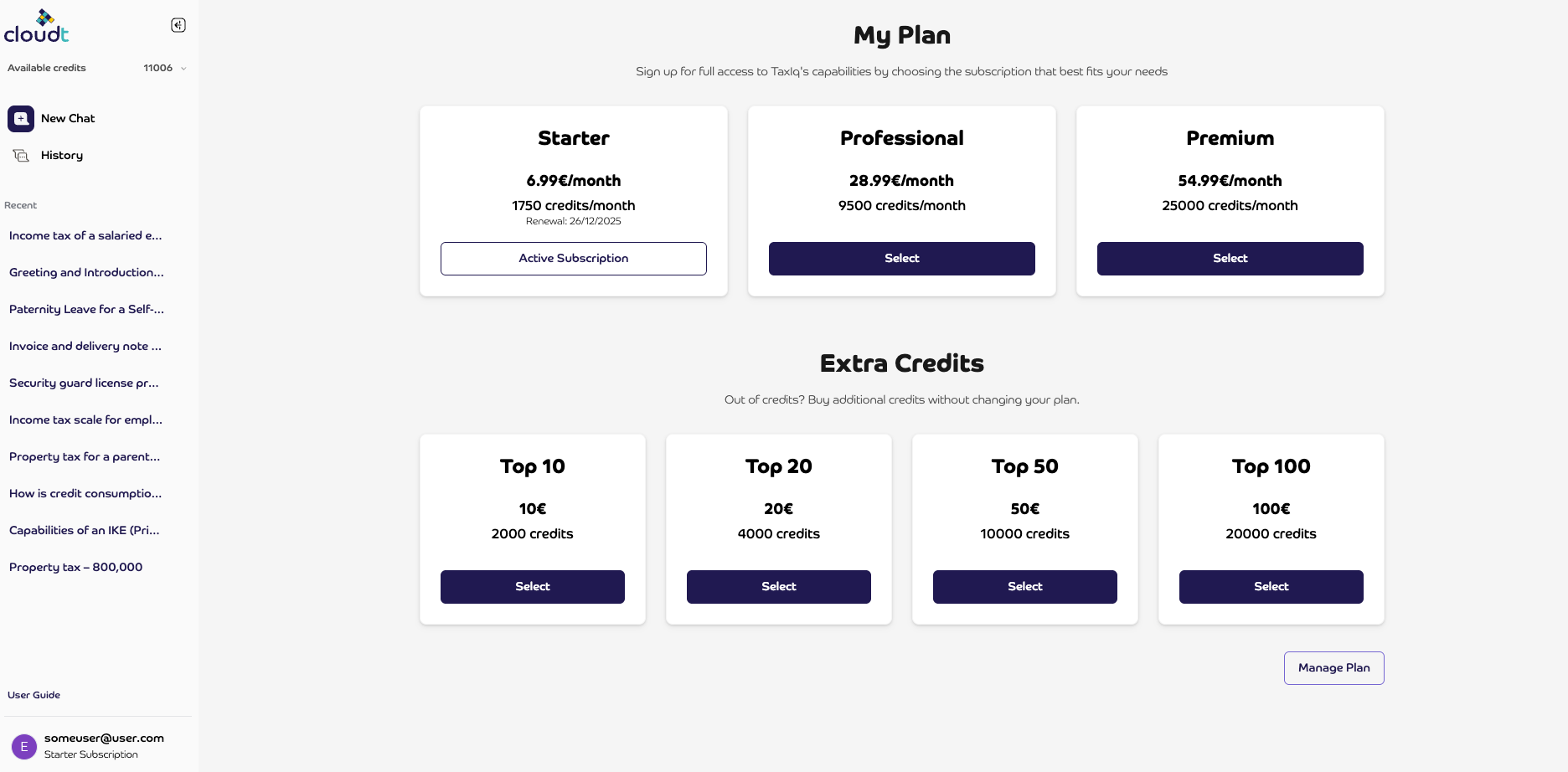
Task: Start a New Chat
Action: coord(68,119)
